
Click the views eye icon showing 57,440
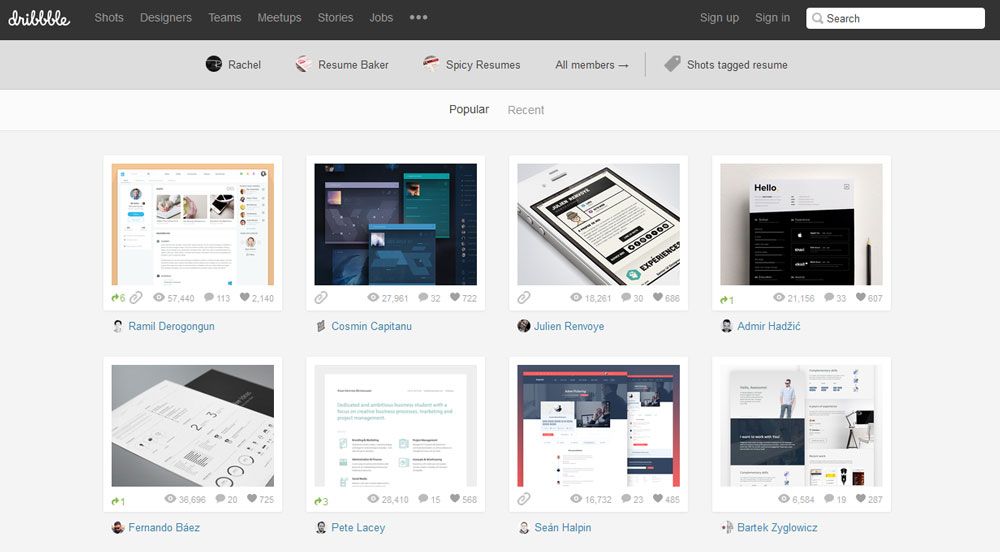pos(159,298)
